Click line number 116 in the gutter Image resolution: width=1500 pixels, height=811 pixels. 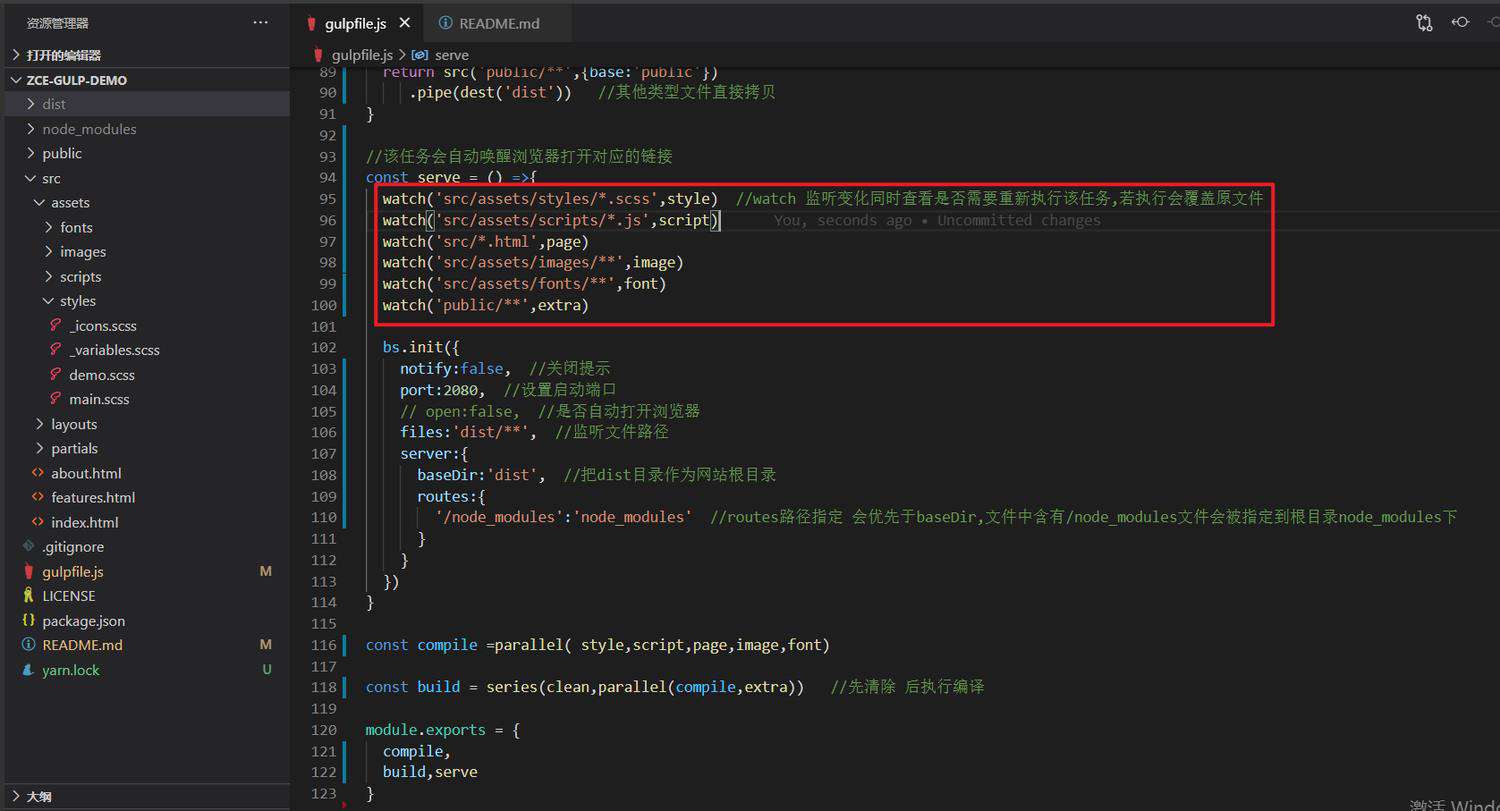[324, 645]
